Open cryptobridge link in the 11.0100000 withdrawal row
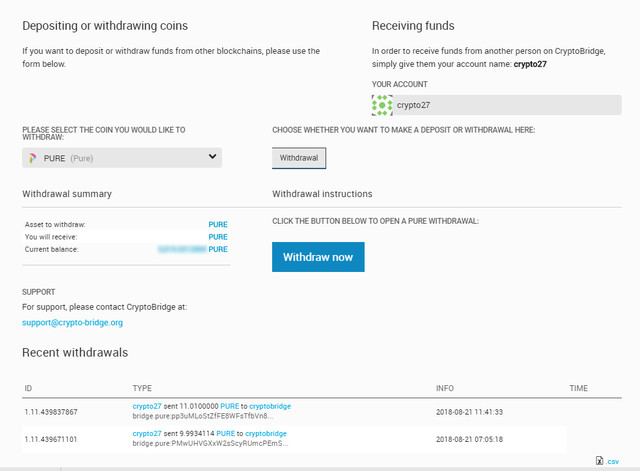Viewport: 640px width, 471px height. click(x=270, y=406)
